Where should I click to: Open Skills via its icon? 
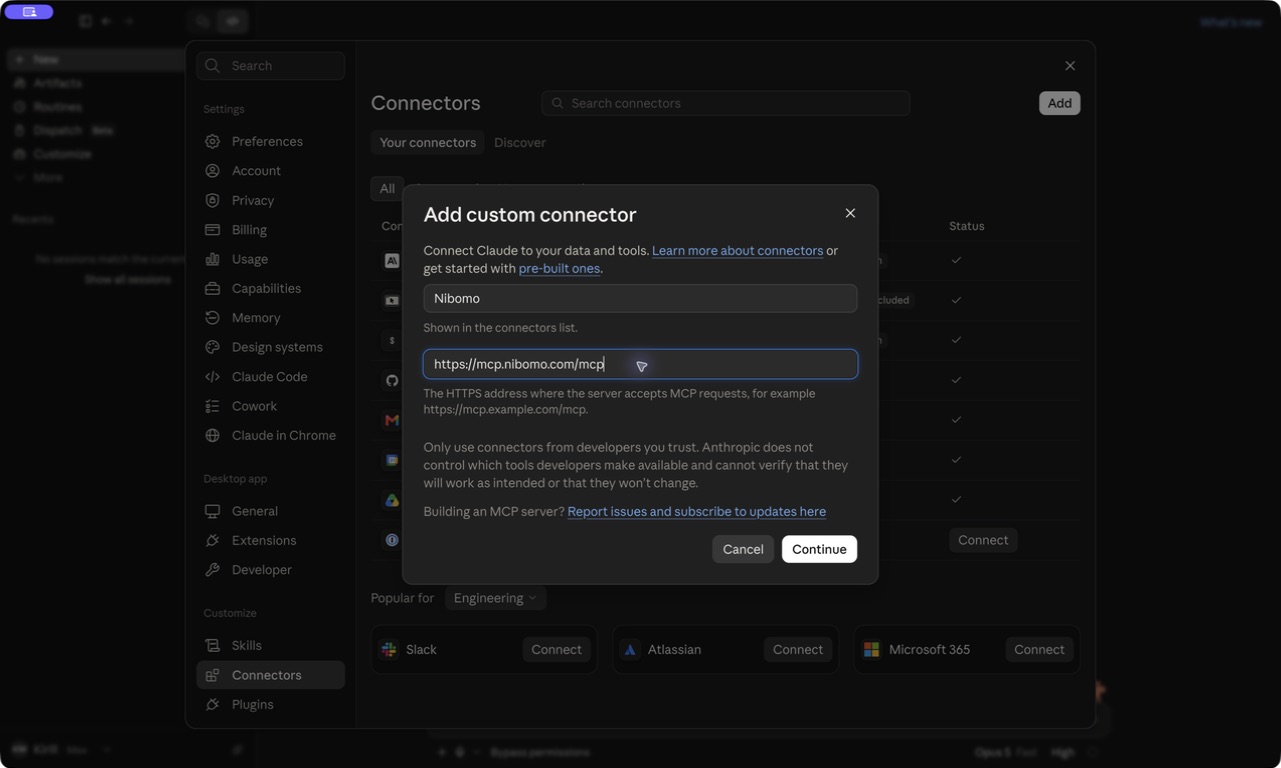212,645
